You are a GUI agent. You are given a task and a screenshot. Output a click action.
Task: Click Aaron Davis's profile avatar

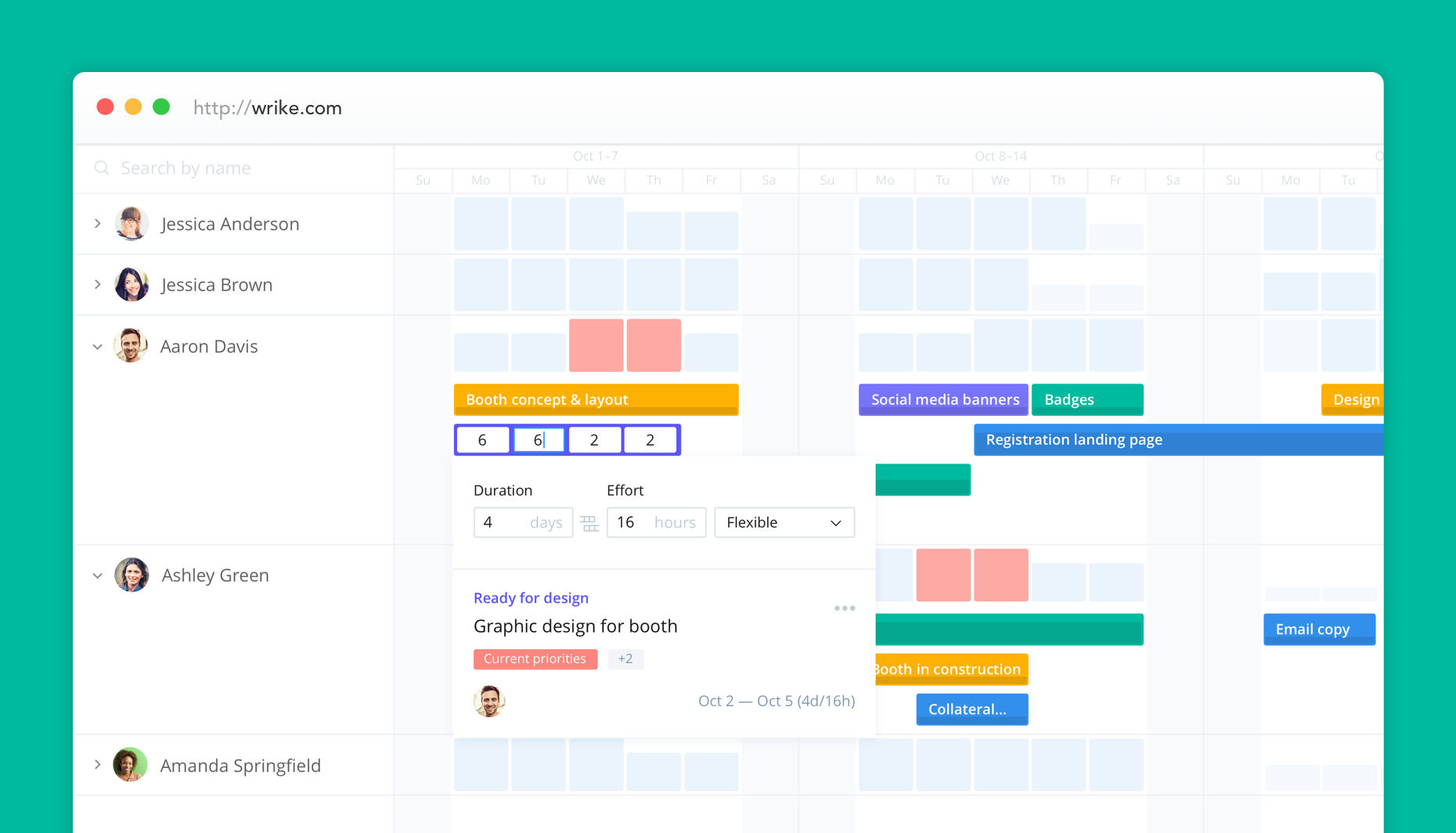click(130, 345)
